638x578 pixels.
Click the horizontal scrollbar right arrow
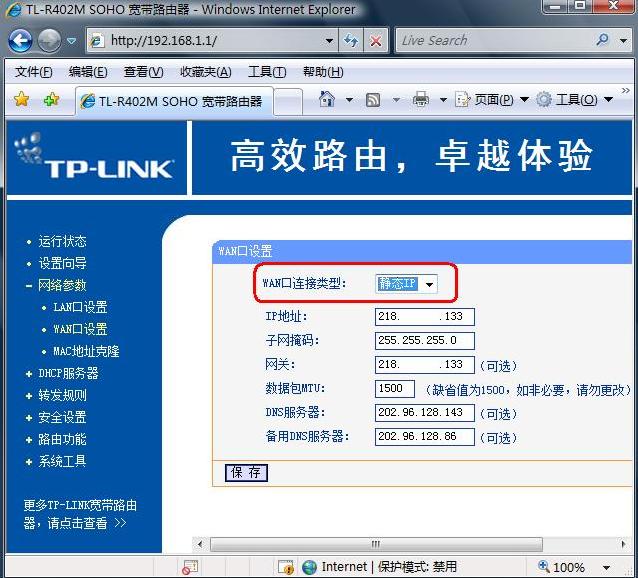click(624, 544)
